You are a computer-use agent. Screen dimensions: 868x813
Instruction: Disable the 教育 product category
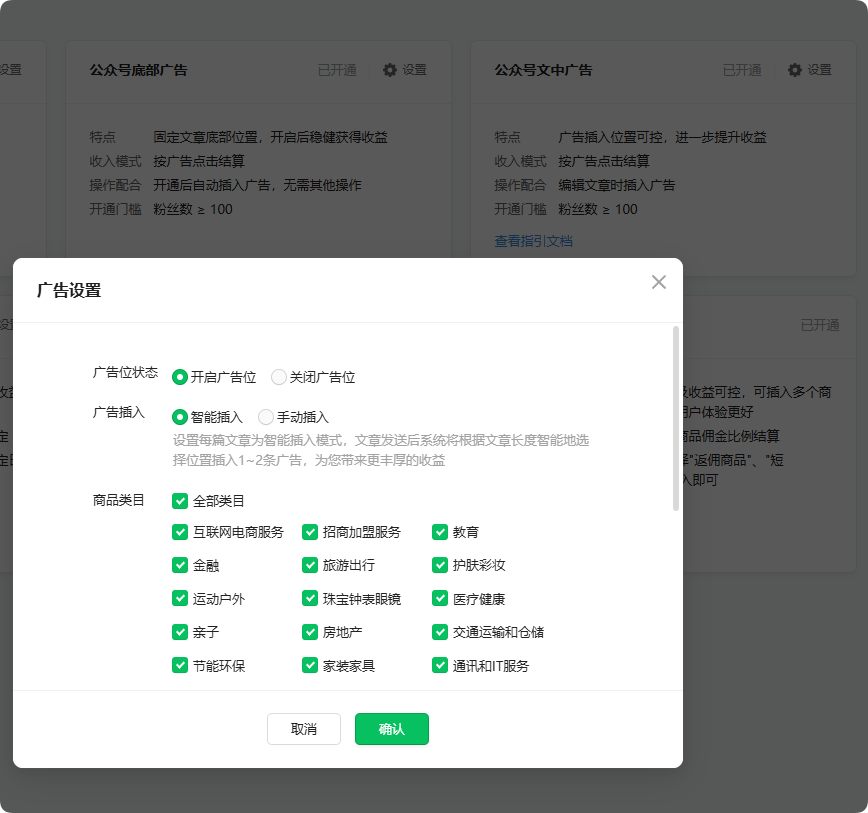pos(441,532)
